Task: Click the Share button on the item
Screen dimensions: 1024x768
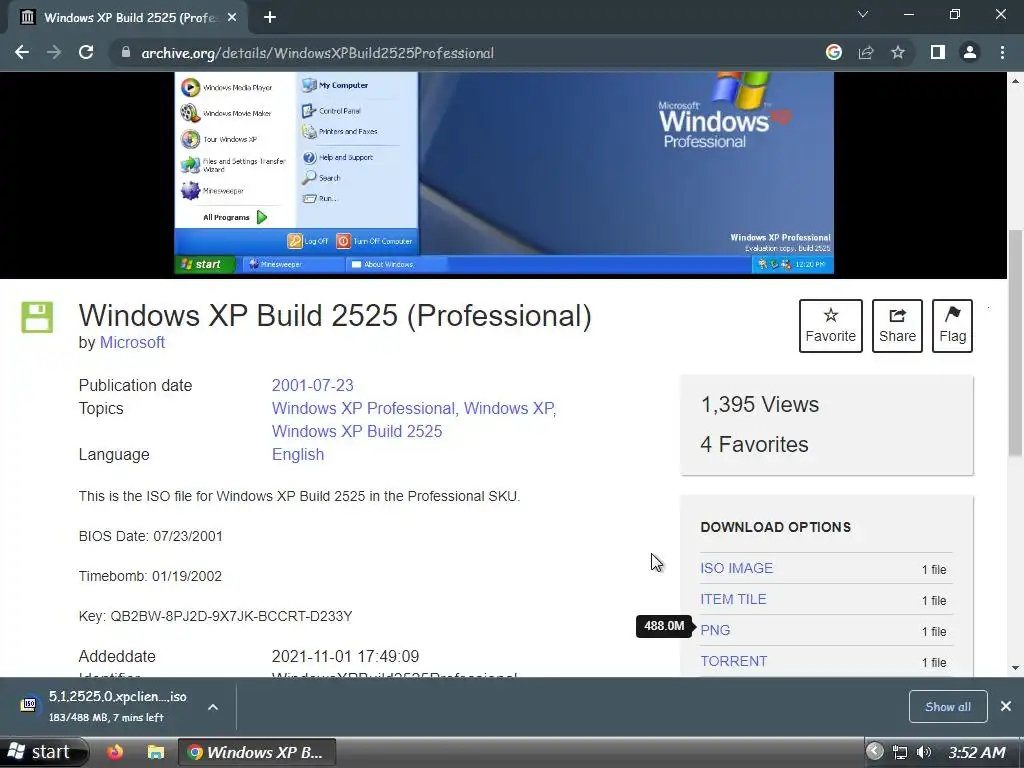Action: pos(897,326)
